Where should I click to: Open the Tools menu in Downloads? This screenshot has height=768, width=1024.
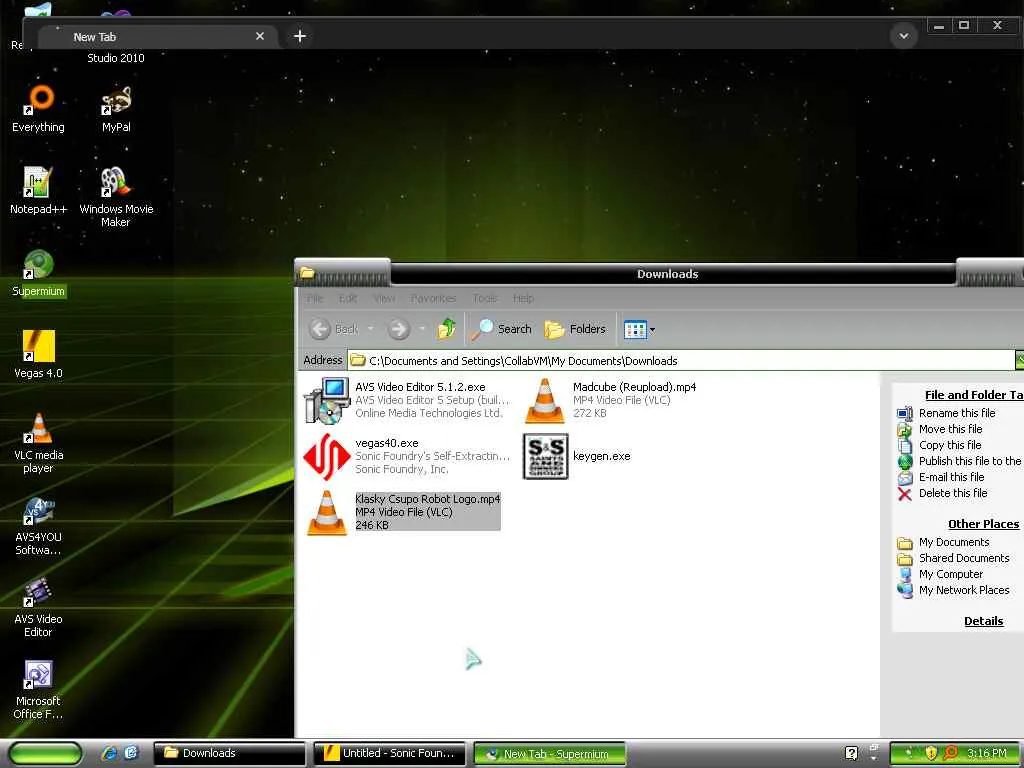click(x=485, y=298)
